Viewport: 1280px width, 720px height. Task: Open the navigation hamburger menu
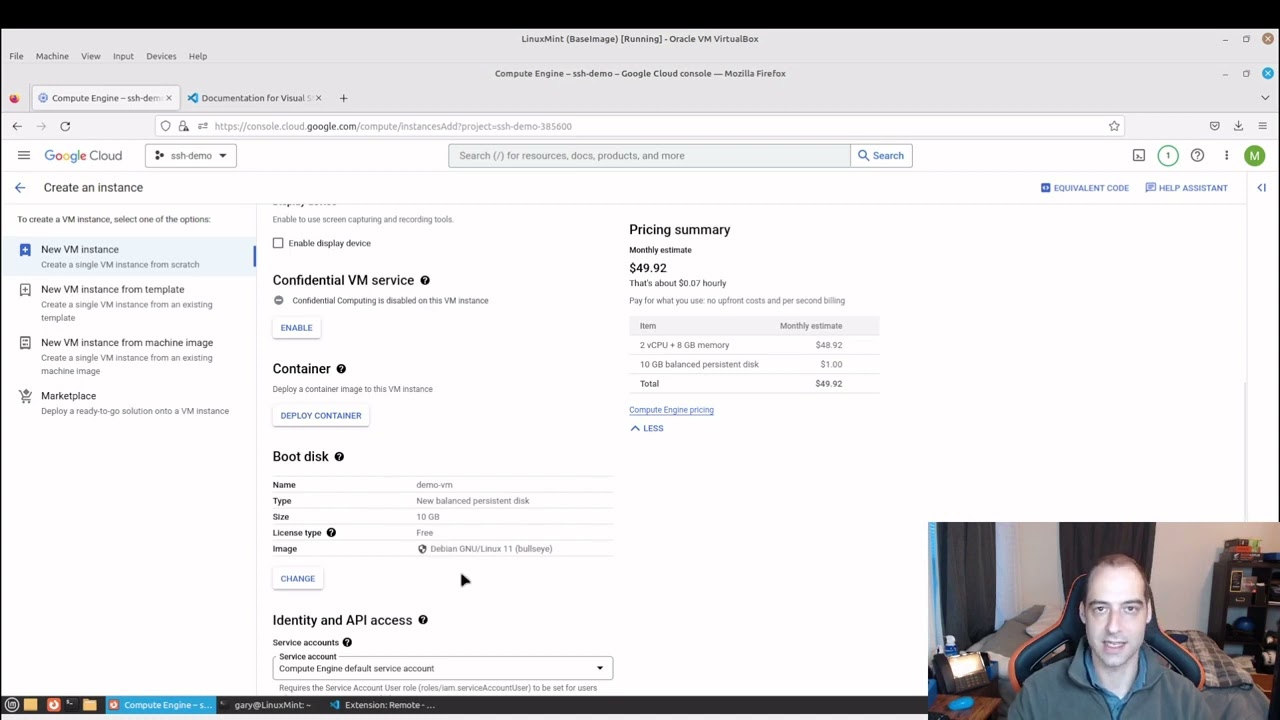pyautogui.click(x=24, y=155)
